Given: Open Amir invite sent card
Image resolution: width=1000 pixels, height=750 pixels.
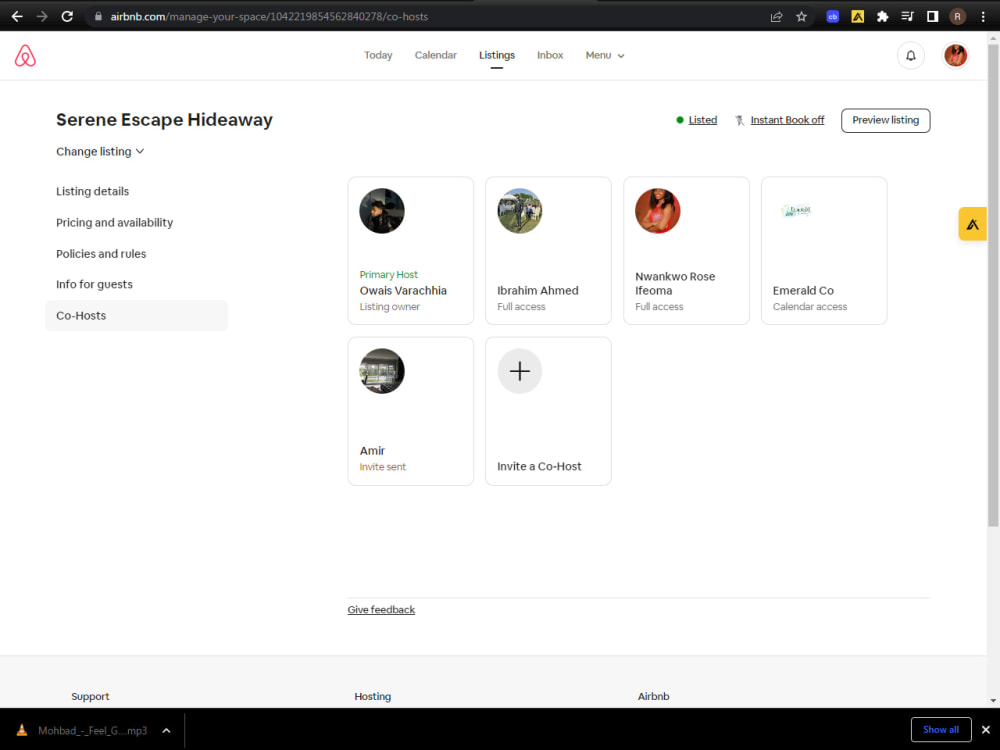Looking at the screenshot, I should [410, 411].
